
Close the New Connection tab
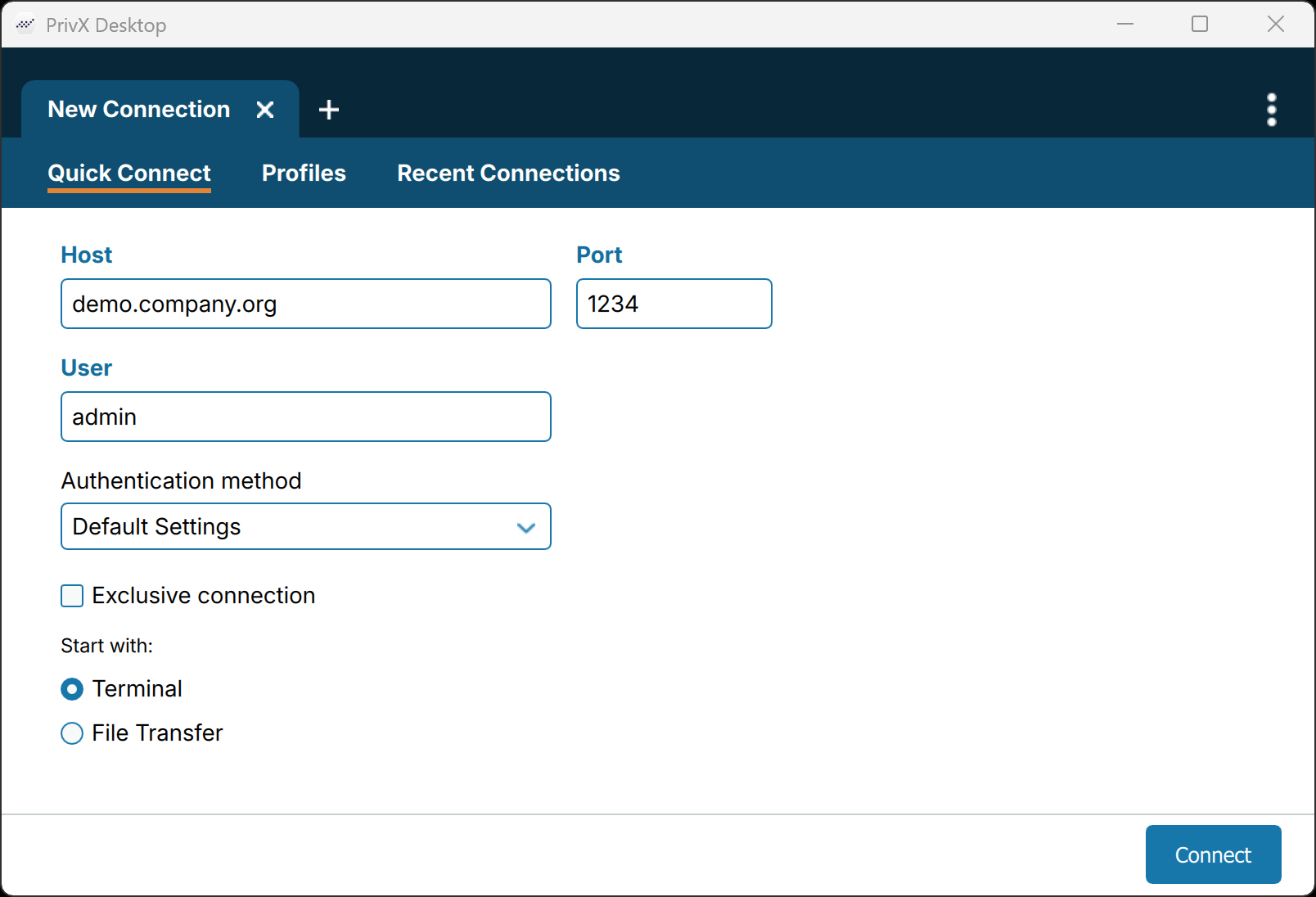(265, 109)
